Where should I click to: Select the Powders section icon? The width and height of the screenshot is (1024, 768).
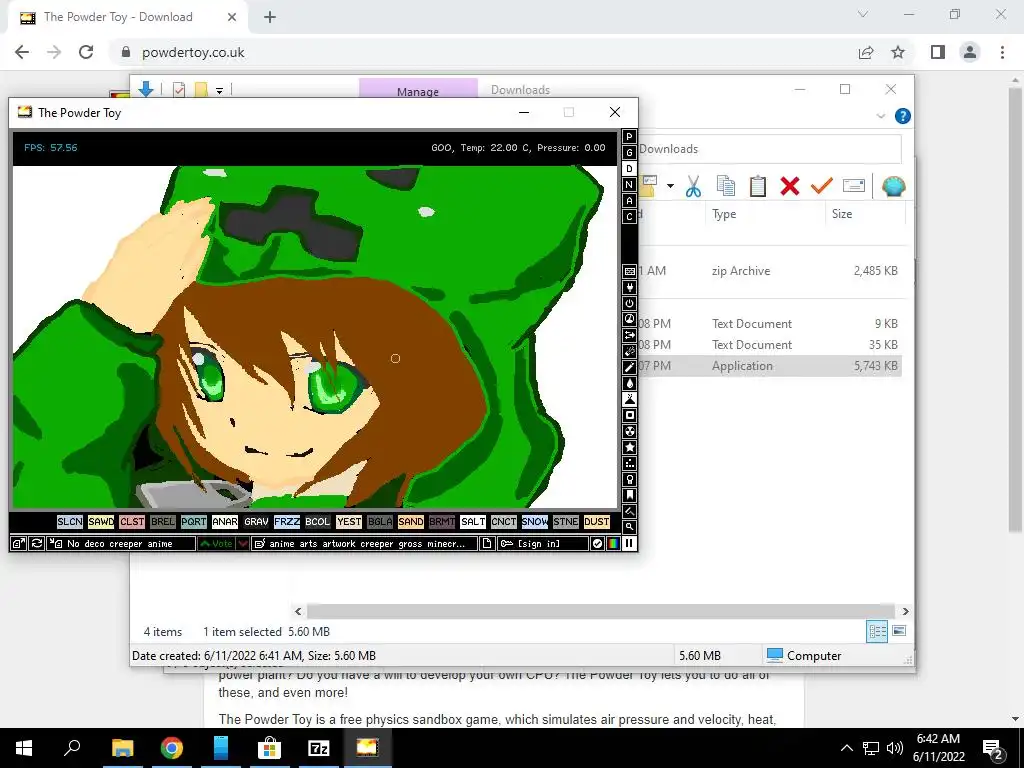coord(630,399)
